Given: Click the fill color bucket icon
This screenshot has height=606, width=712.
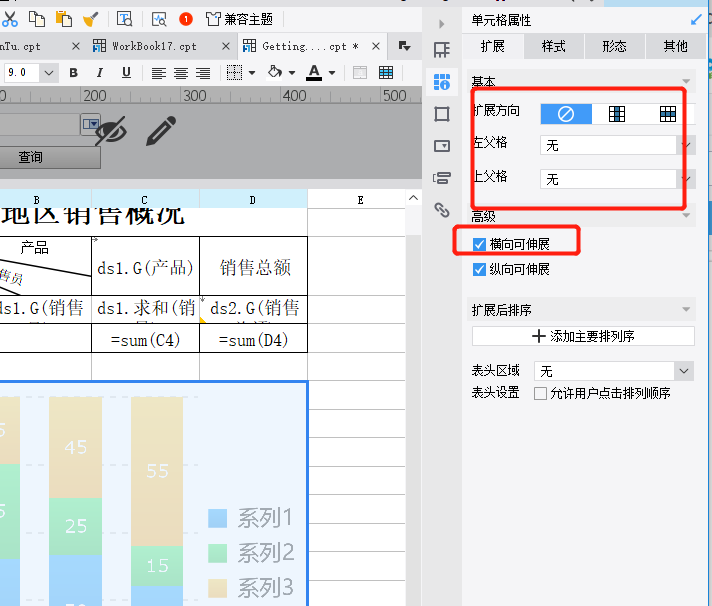Looking at the screenshot, I should coord(275,72).
